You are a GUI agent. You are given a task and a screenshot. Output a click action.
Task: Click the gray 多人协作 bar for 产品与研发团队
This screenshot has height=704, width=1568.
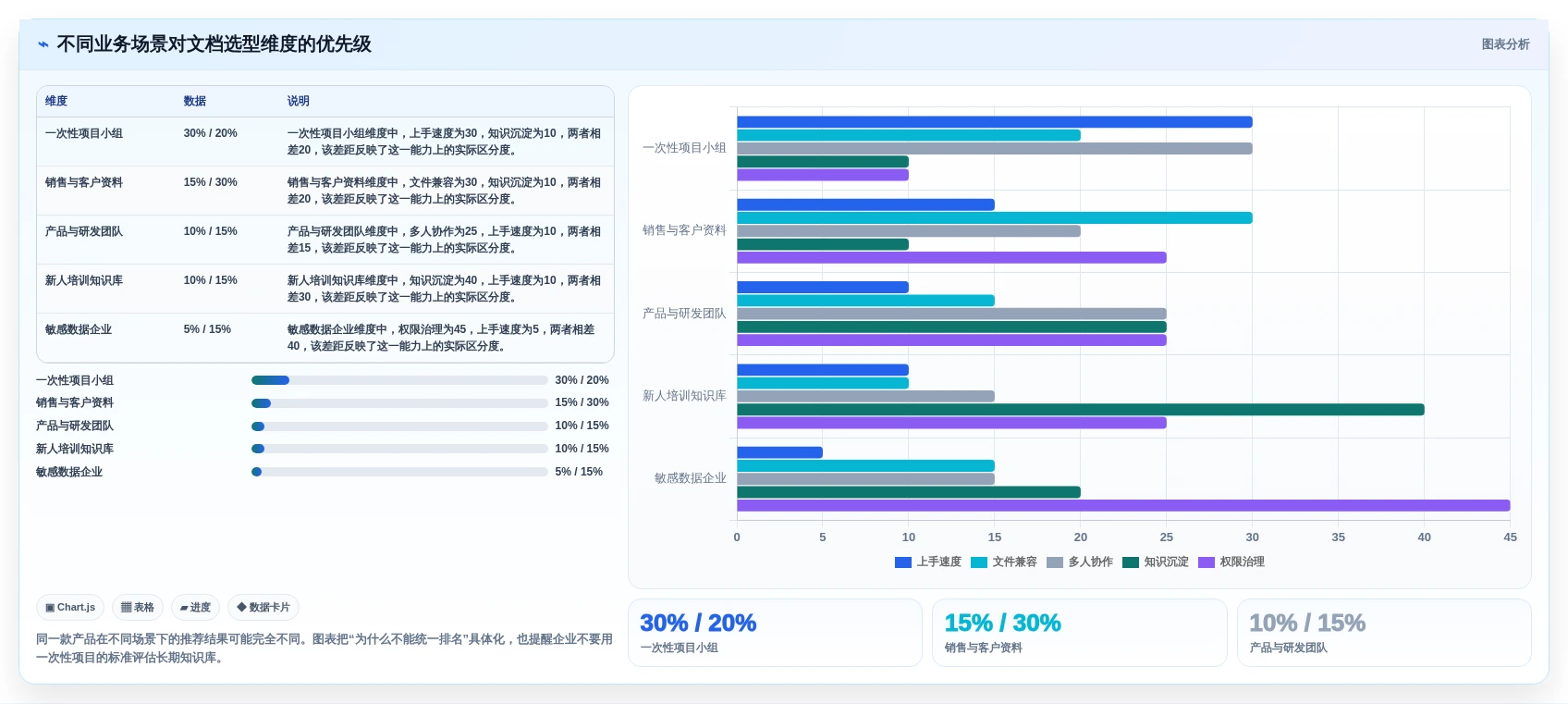(x=951, y=314)
